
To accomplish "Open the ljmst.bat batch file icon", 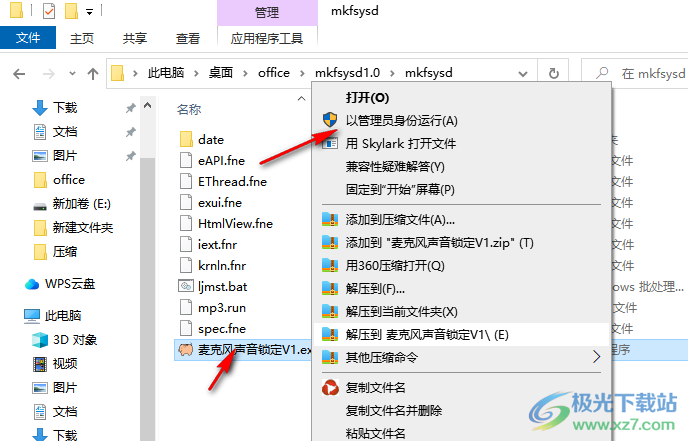I will [x=186, y=287].
